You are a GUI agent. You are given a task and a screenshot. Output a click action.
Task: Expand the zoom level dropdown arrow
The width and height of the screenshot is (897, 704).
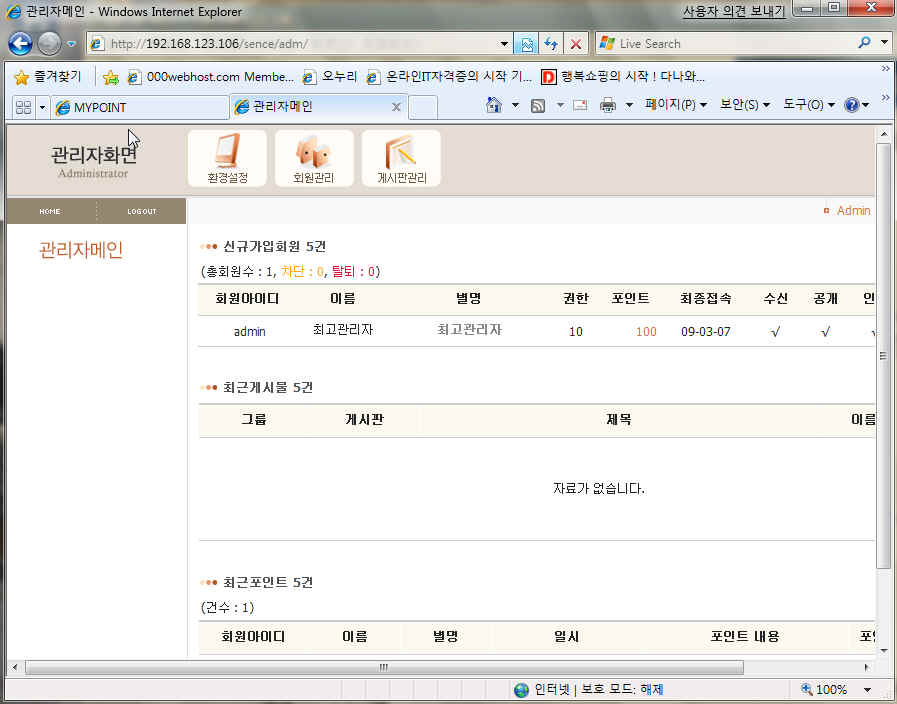click(x=867, y=690)
